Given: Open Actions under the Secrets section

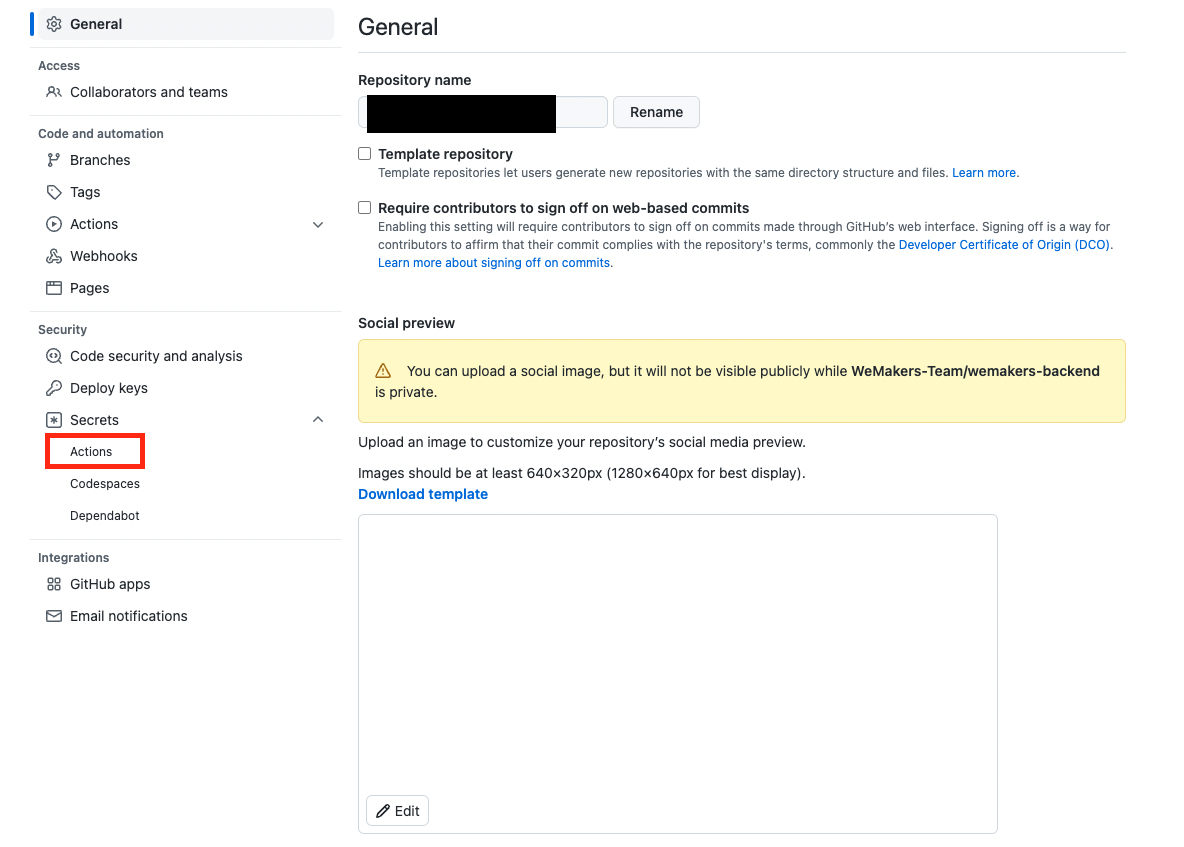Looking at the screenshot, I should [x=94, y=451].
